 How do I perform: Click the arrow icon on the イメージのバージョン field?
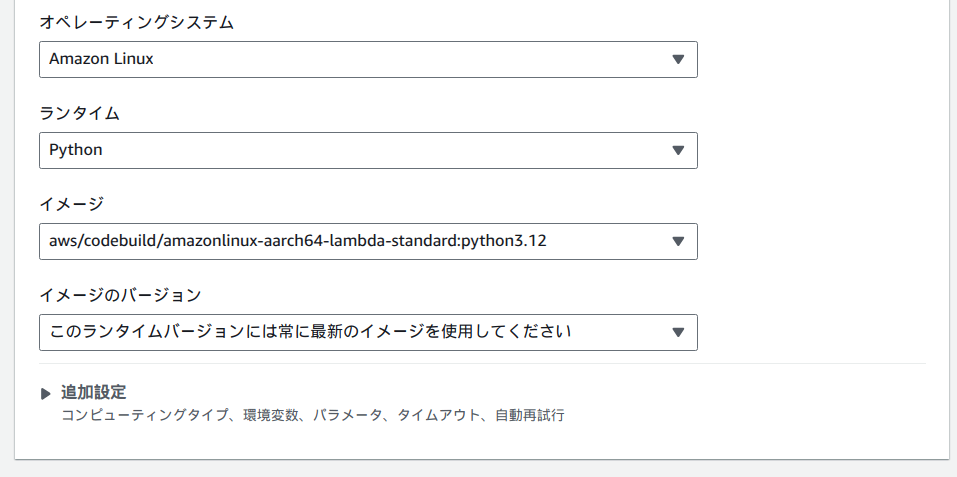678,332
